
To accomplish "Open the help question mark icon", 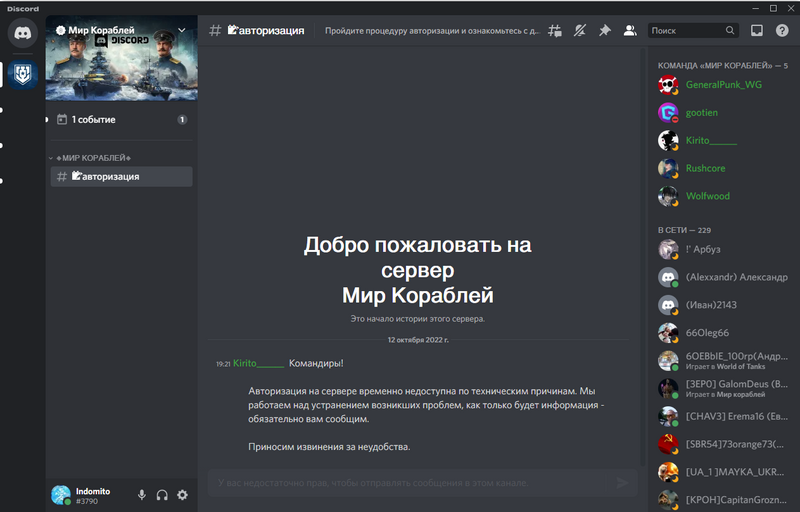I will click(x=782, y=31).
